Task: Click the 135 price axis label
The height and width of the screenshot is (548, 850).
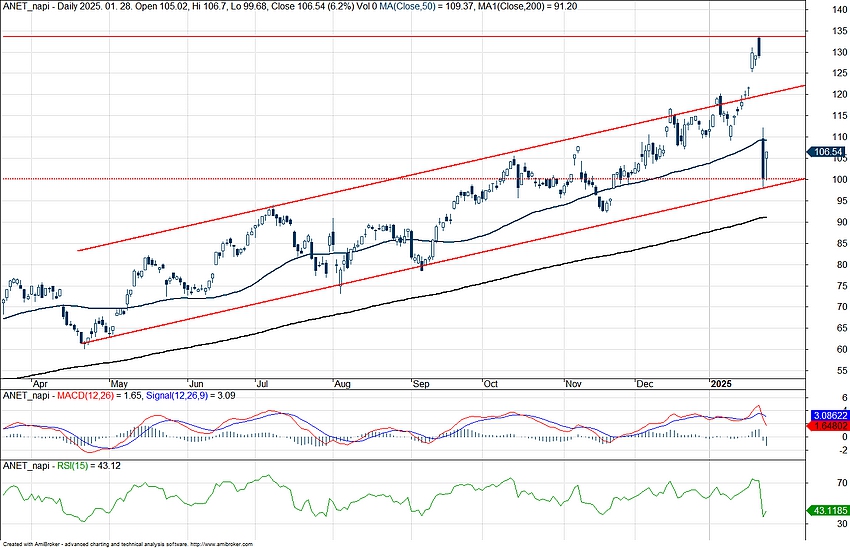Action: [x=840, y=31]
